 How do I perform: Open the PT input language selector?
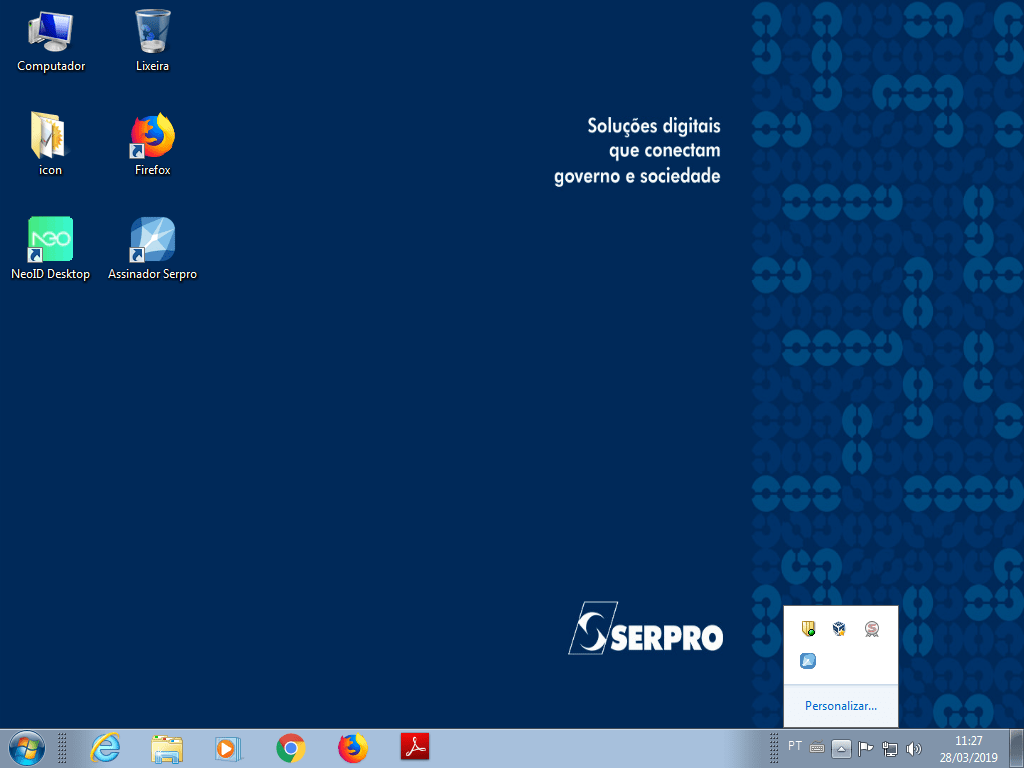coord(795,746)
